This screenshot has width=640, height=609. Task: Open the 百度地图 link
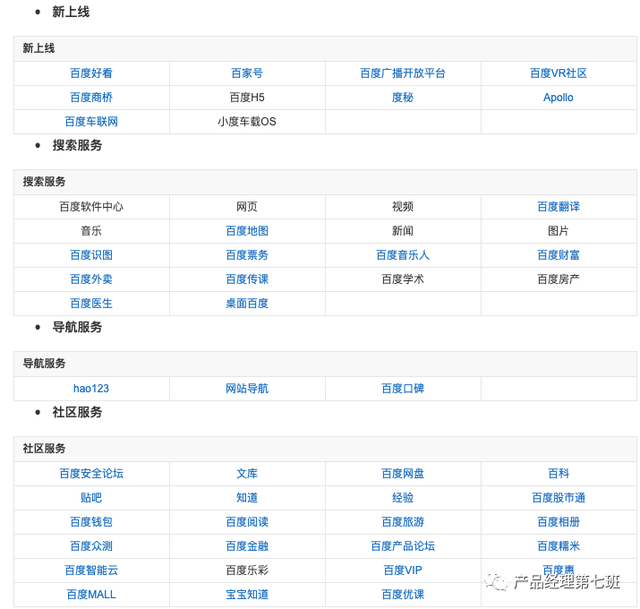[247, 231]
